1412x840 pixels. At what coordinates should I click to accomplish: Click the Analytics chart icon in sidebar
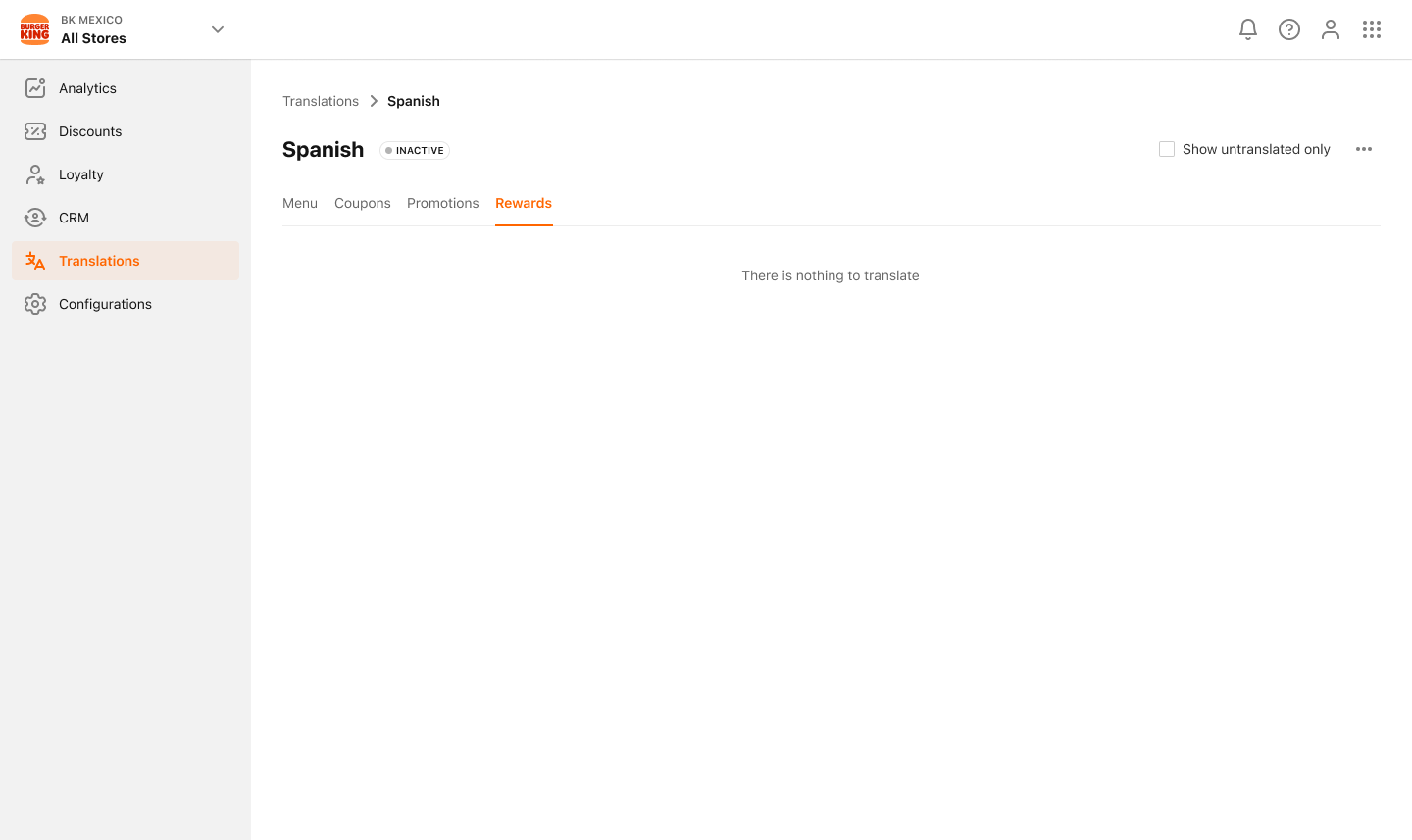point(35,88)
